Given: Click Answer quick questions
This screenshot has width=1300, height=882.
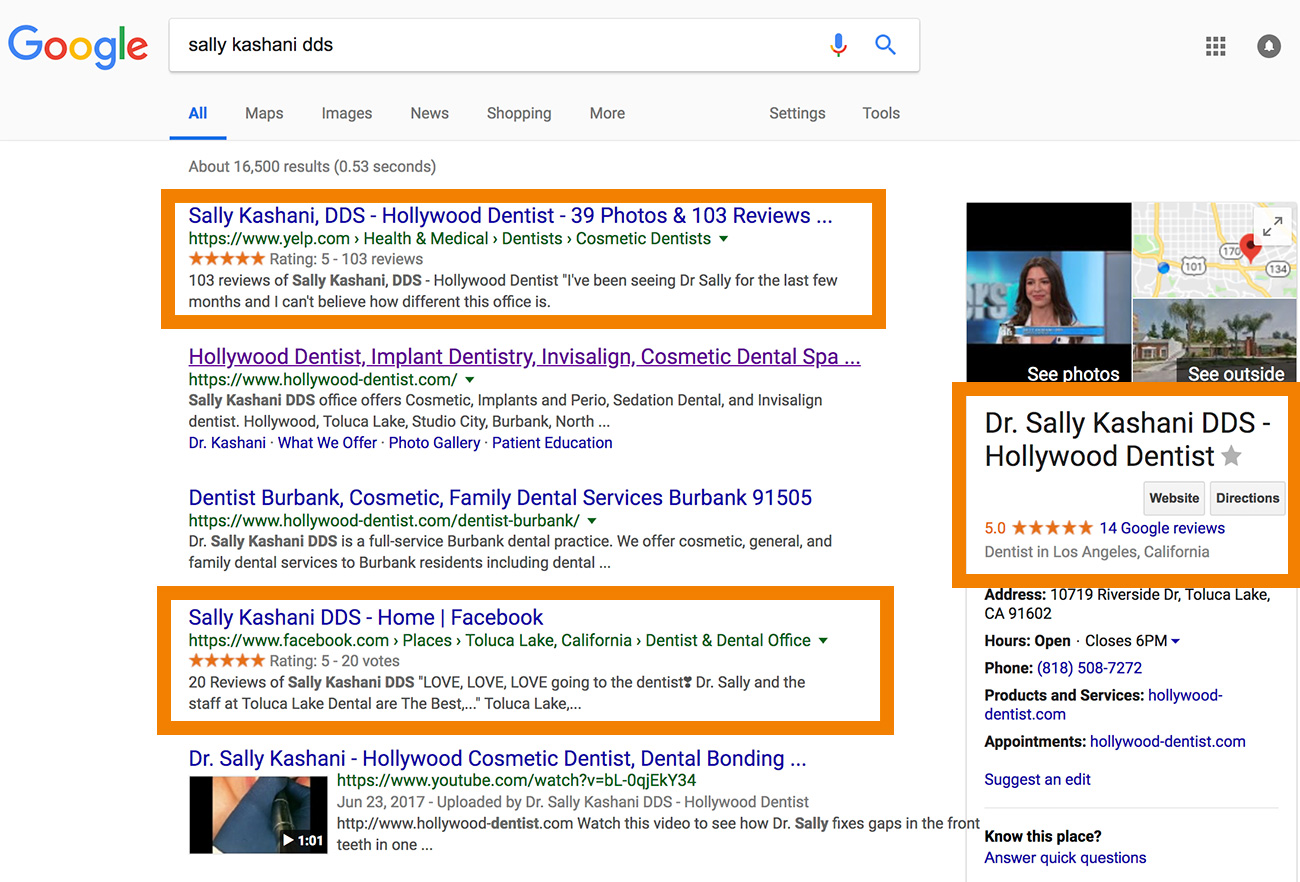Looking at the screenshot, I should point(1065,858).
